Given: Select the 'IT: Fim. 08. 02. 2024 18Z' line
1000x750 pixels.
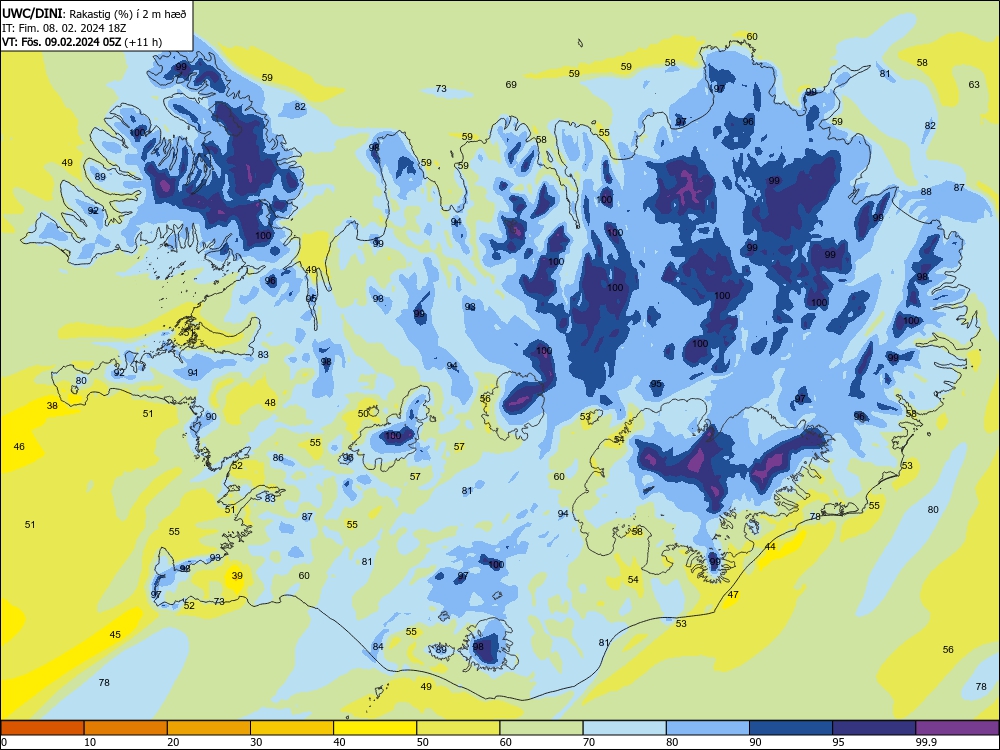Looking at the screenshot, I should pos(64,28).
